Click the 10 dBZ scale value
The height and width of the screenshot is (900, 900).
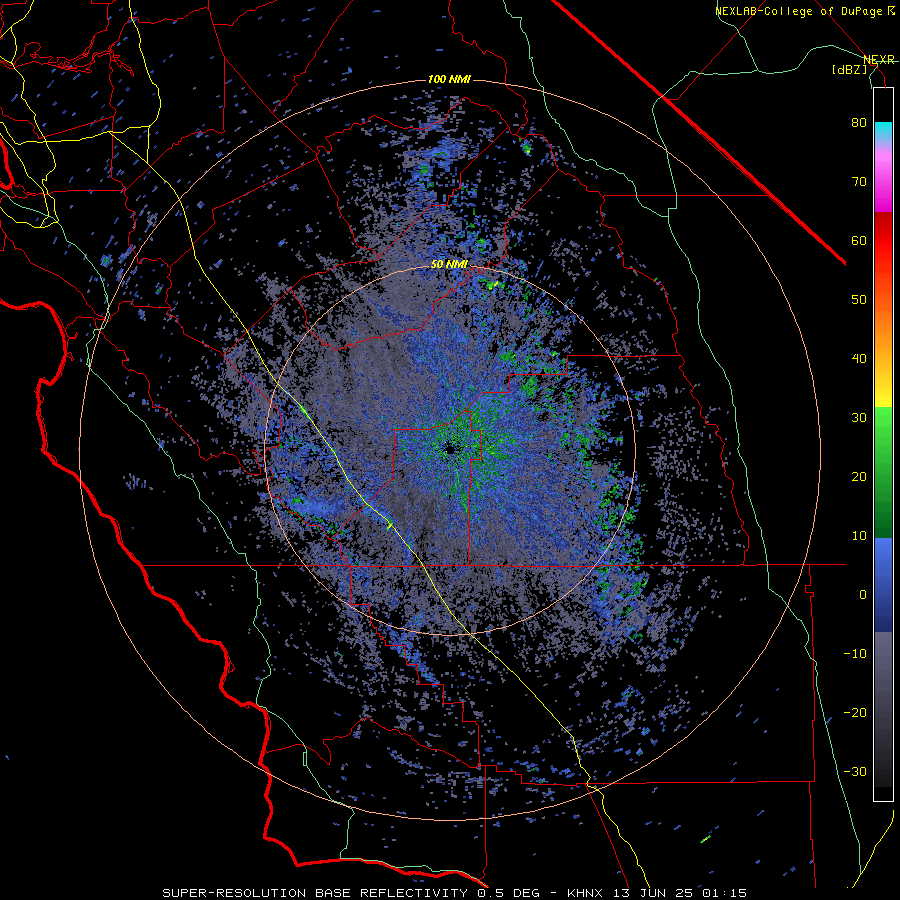(859, 536)
